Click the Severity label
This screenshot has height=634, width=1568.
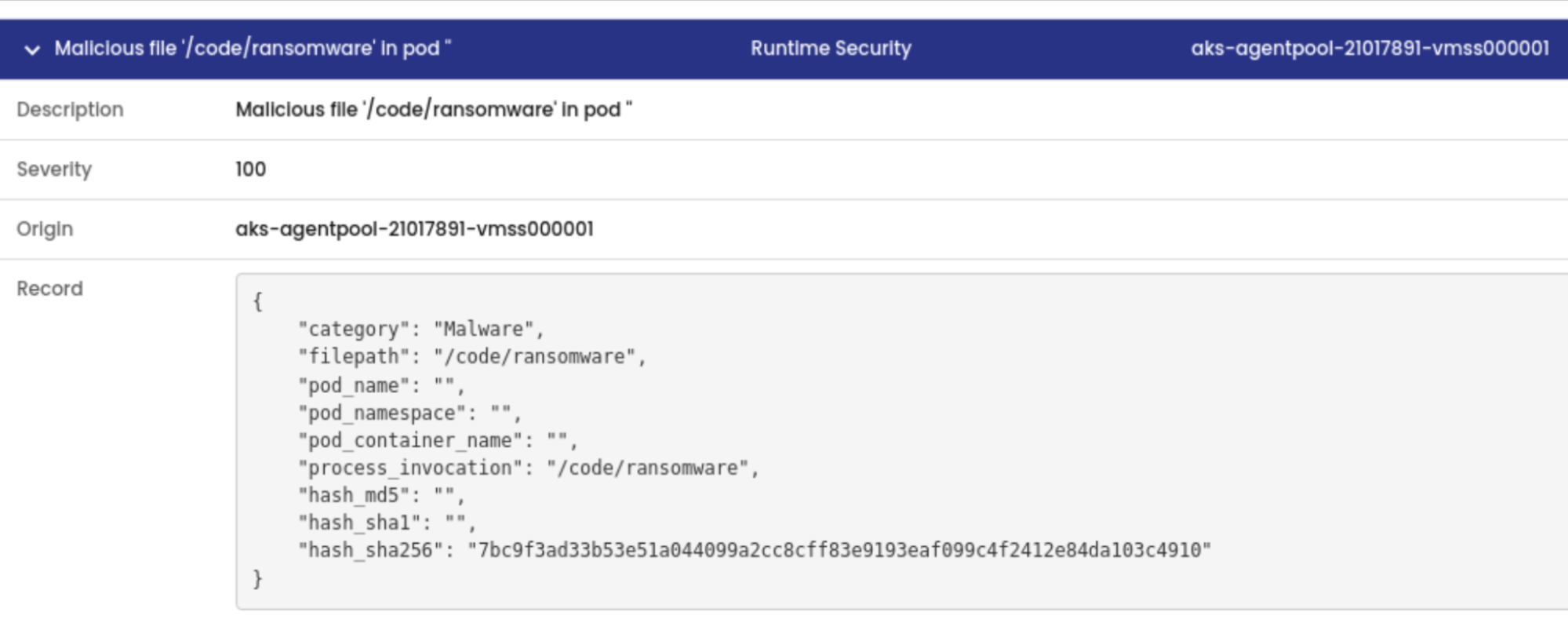[54, 169]
